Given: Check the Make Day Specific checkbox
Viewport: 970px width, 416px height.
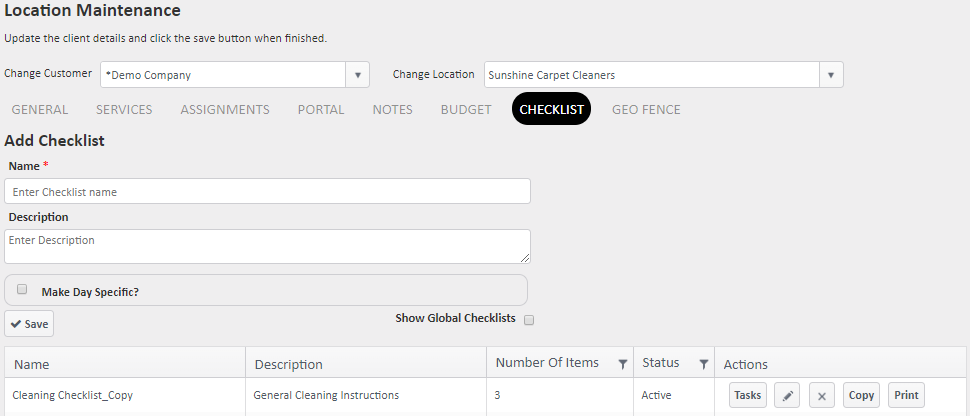Looking at the screenshot, I should coord(22,290).
